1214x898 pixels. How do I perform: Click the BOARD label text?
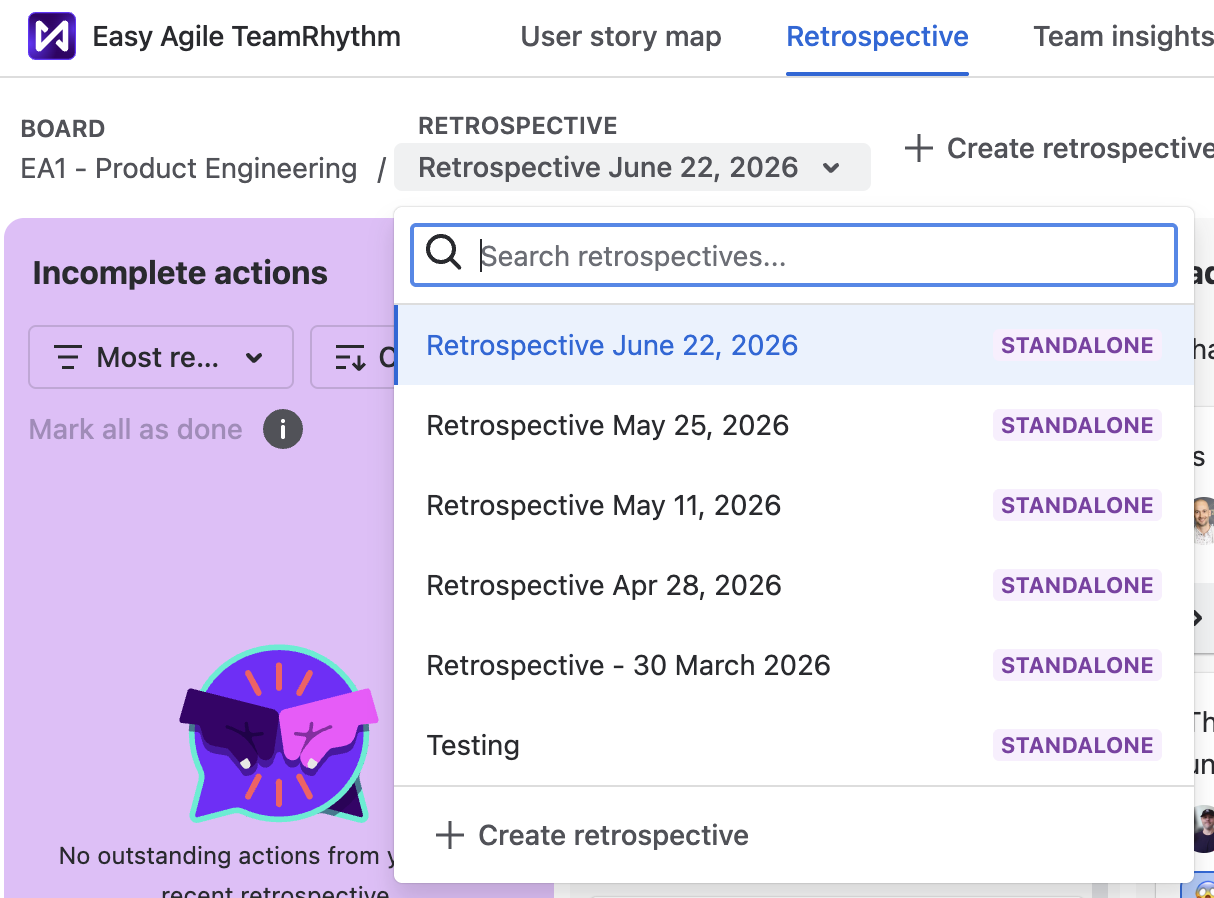[x=63, y=129]
